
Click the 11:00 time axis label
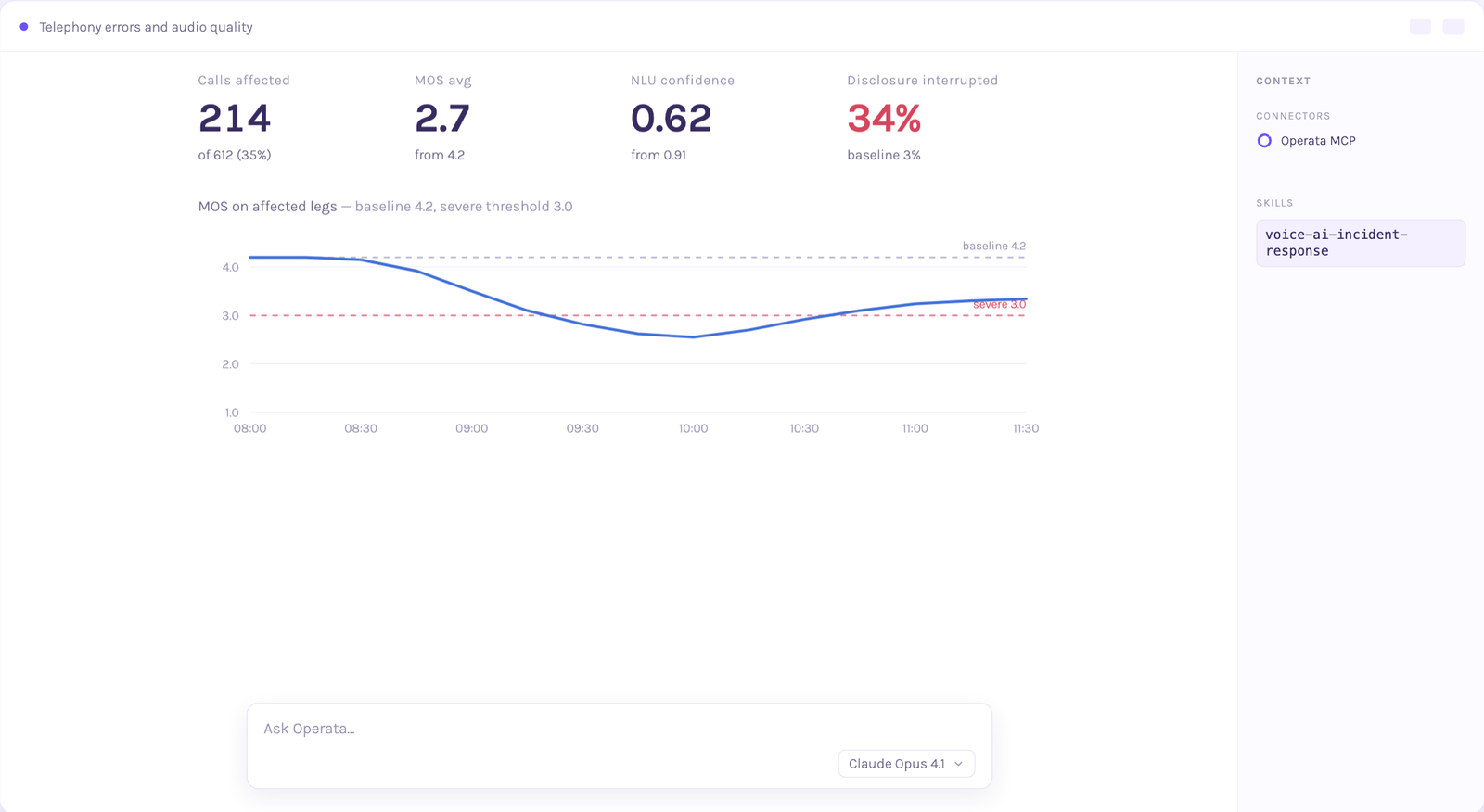[915, 428]
